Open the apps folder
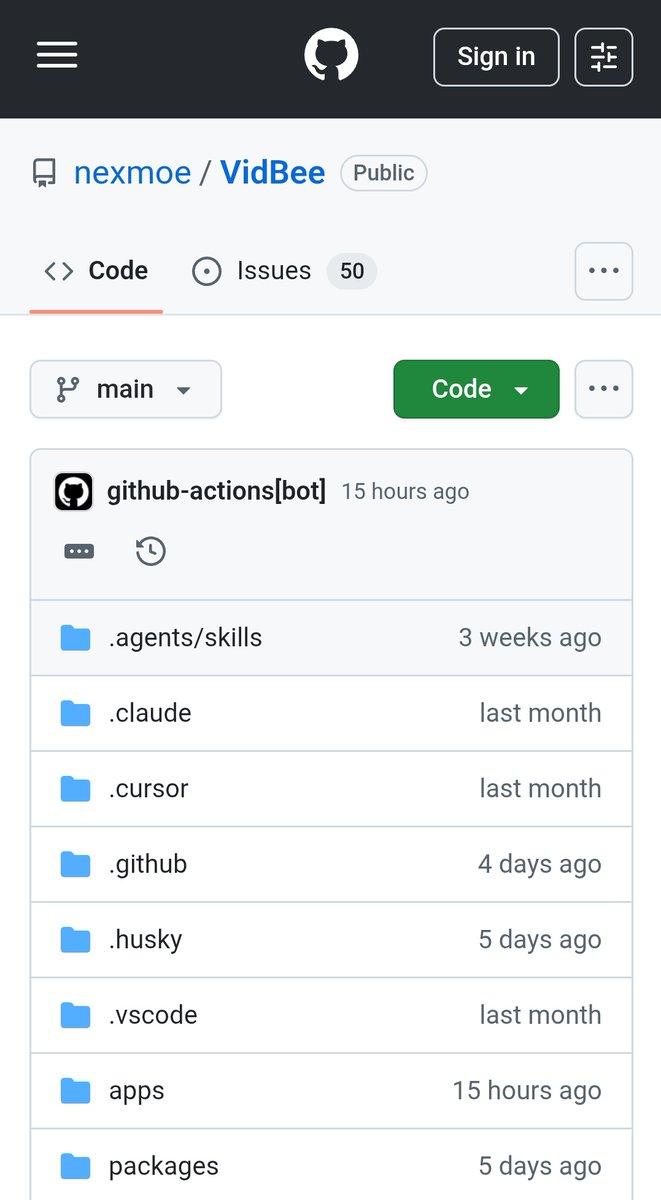 [136, 1091]
